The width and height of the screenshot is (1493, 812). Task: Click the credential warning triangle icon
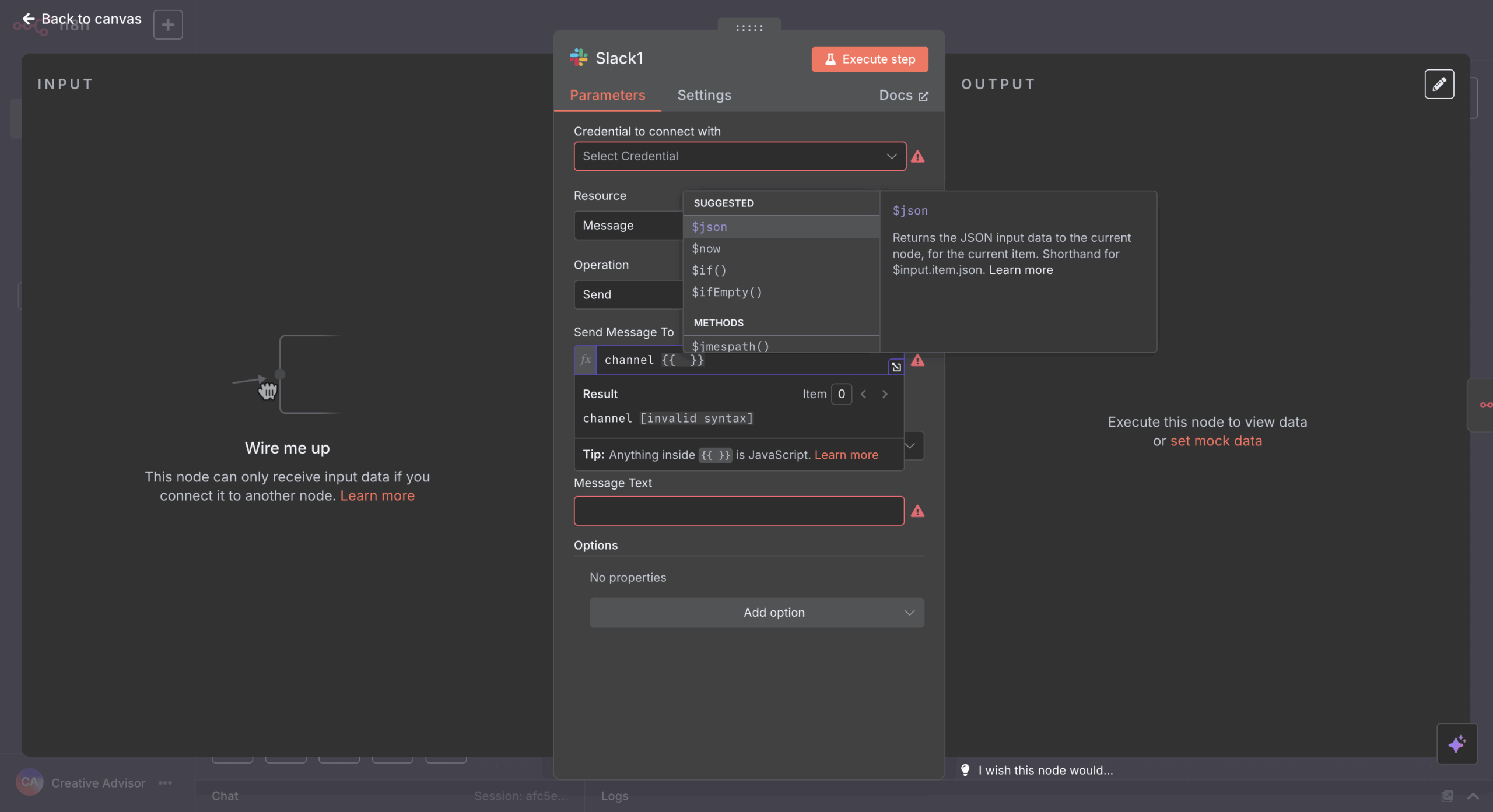(x=918, y=157)
